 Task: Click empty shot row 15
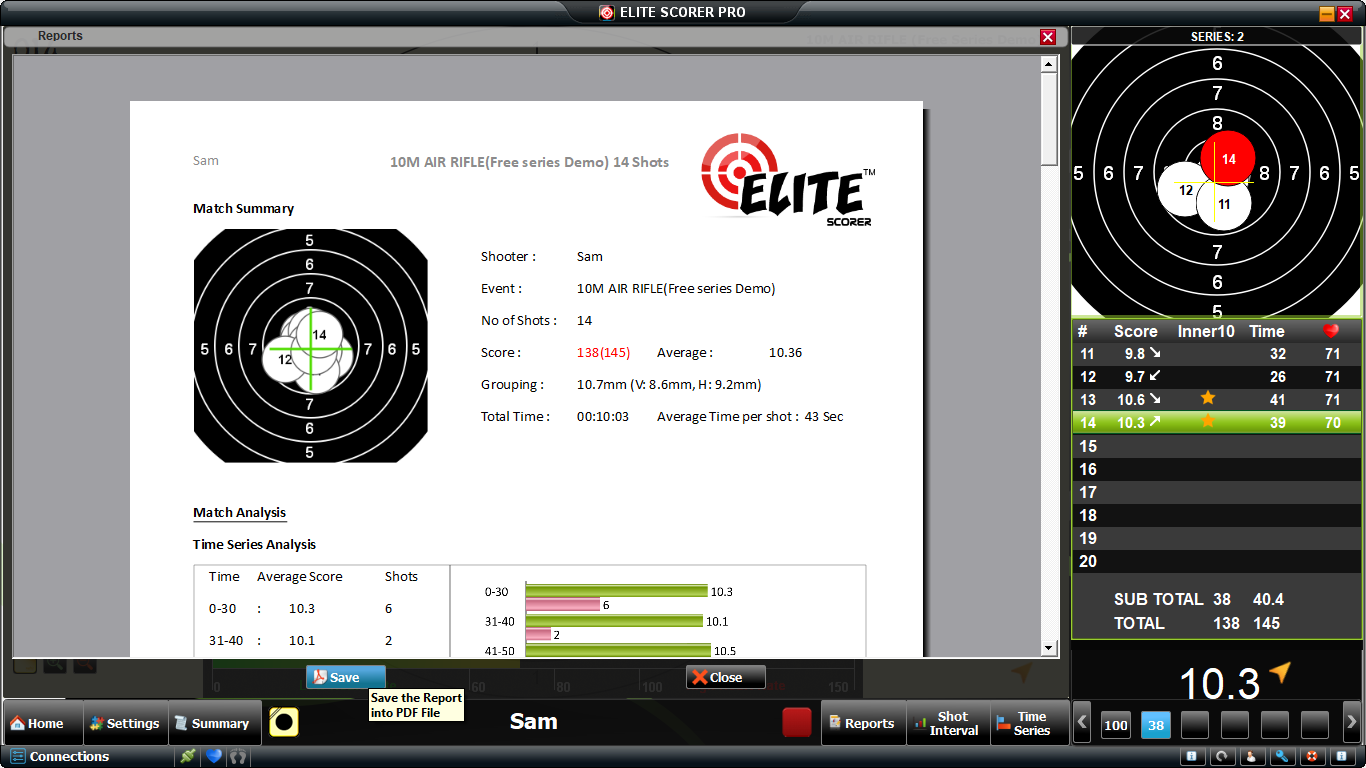[x=1217, y=446]
